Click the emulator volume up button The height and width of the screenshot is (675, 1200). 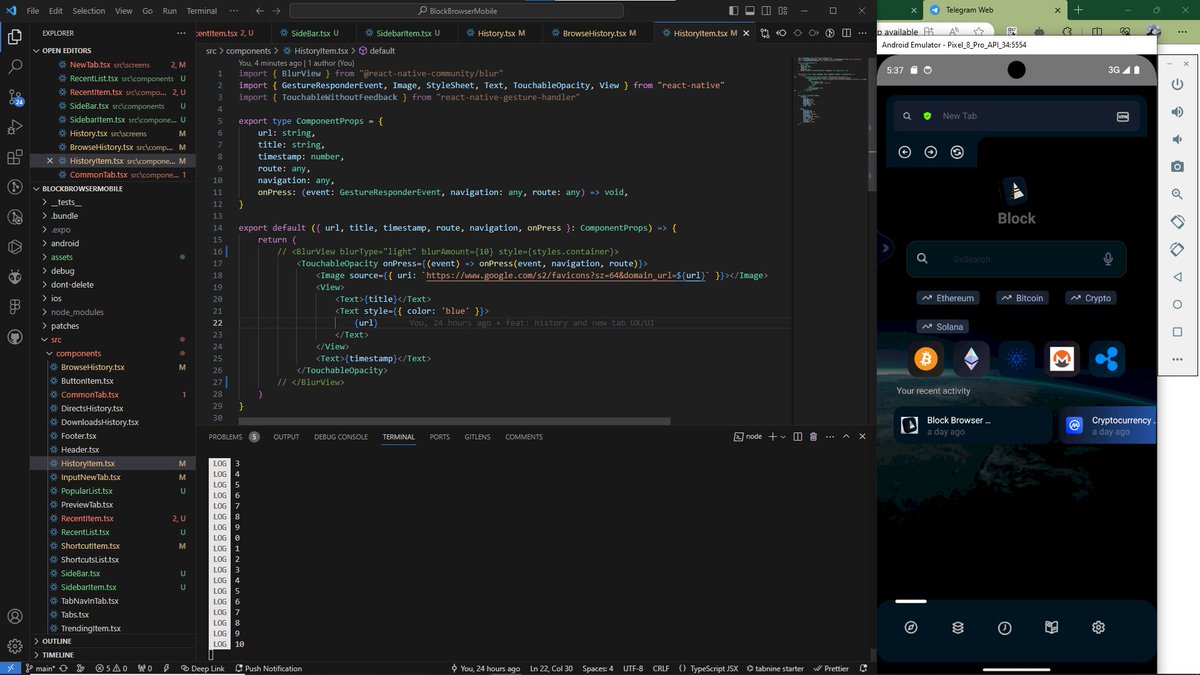click(1177, 111)
